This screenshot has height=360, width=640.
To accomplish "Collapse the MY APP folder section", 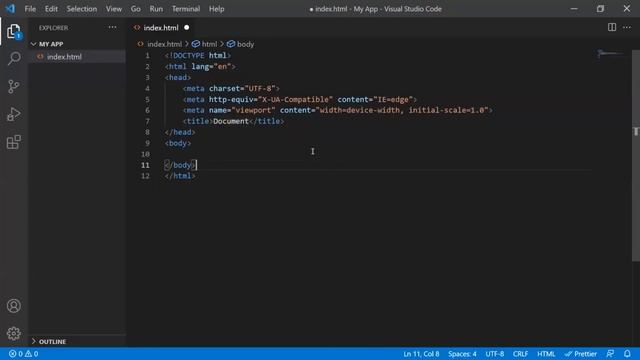I will 77,44.
